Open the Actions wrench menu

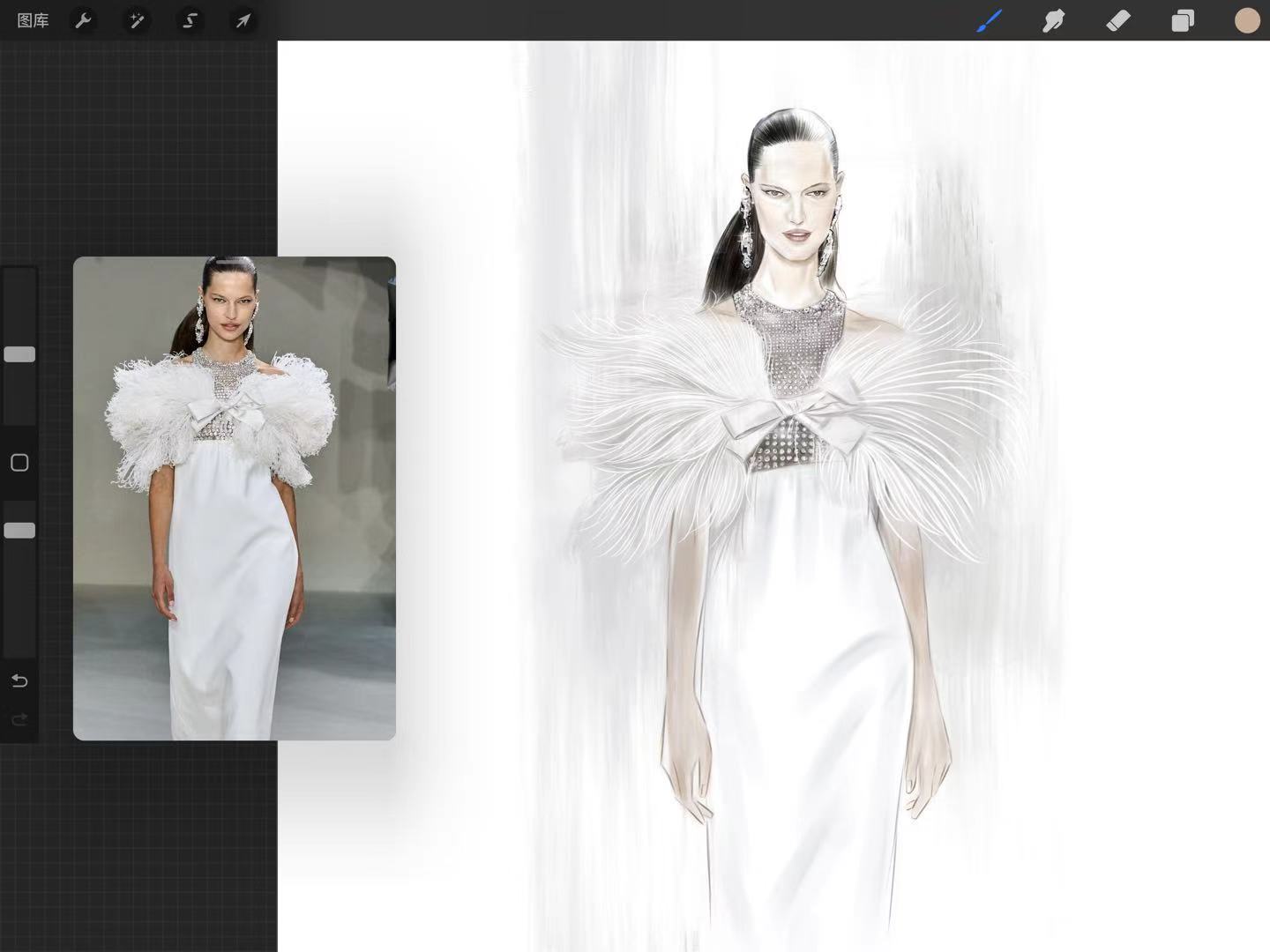pos(83,20)
